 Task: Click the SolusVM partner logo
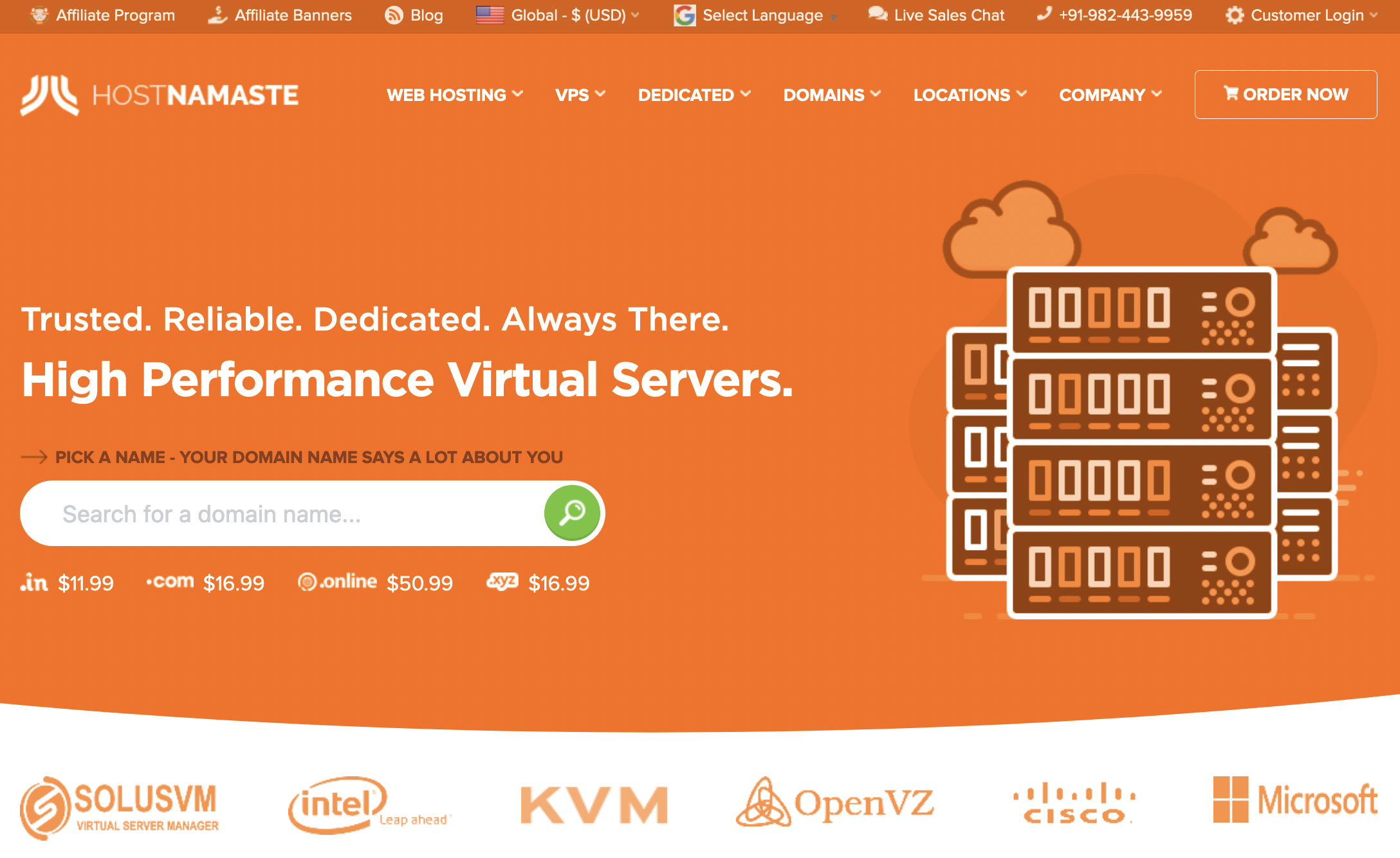[120, 808]
